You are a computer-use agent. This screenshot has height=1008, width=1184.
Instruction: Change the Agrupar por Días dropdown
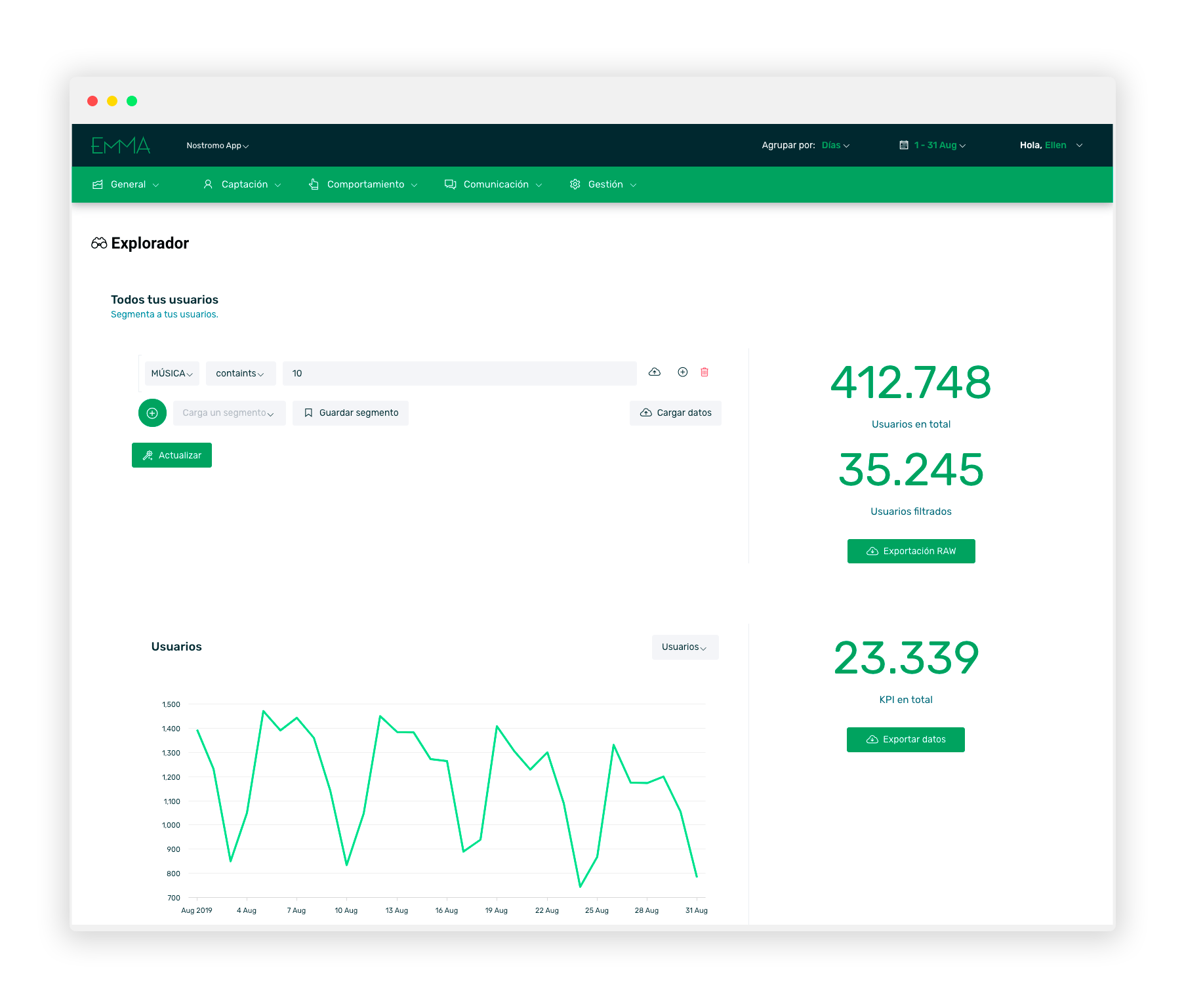pos(835,145)
